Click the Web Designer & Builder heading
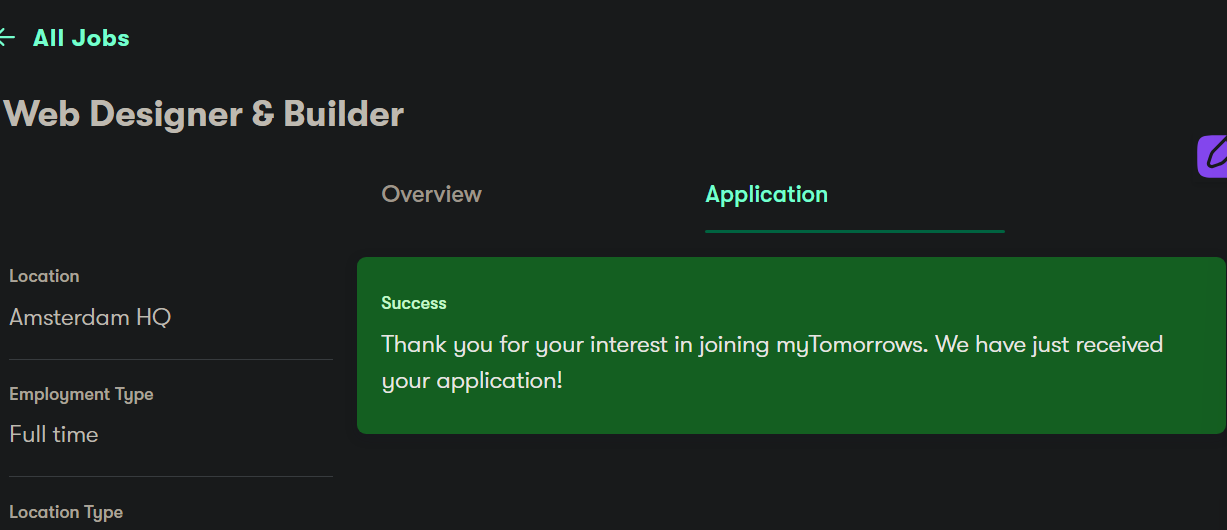This screenshot has width=1227, height=530. [x=204, y=114]
